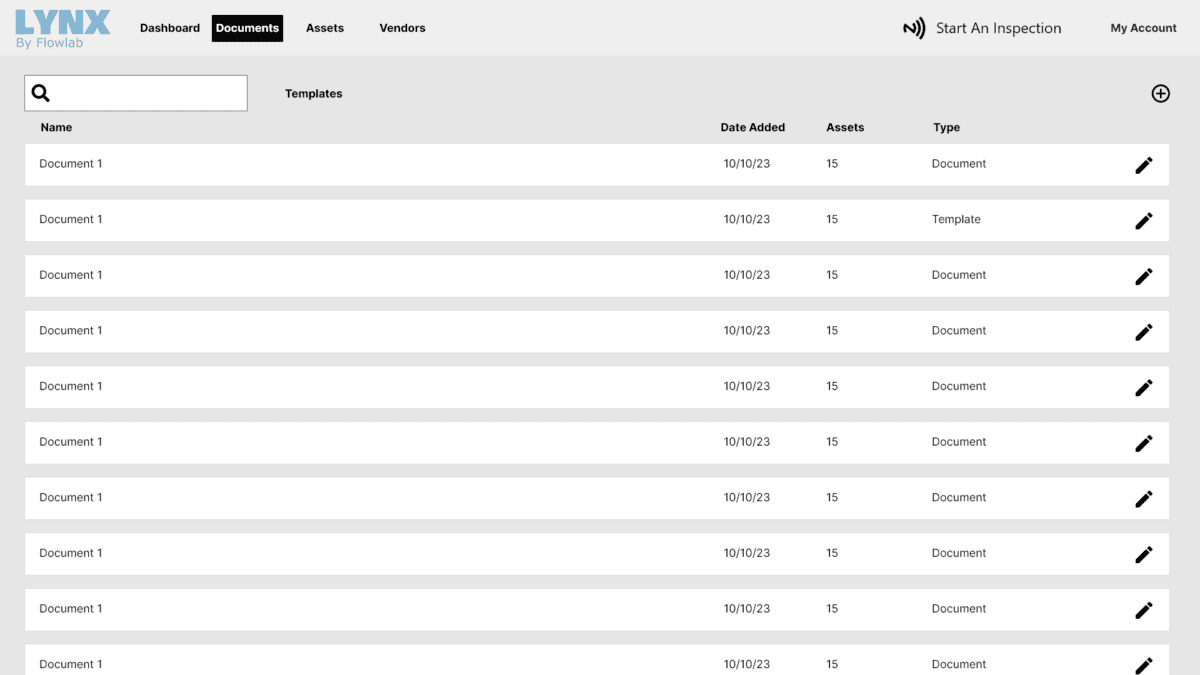Sort by the Date Added column header
This screenshot has height=675, width=1200.
click(x=752, y=128)
